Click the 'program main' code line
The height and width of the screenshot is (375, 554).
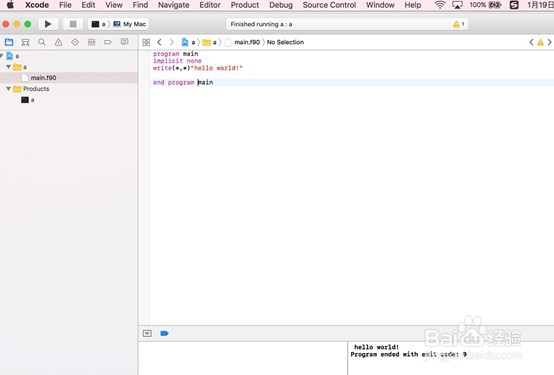pyautogui.click(x=176, y=54)
